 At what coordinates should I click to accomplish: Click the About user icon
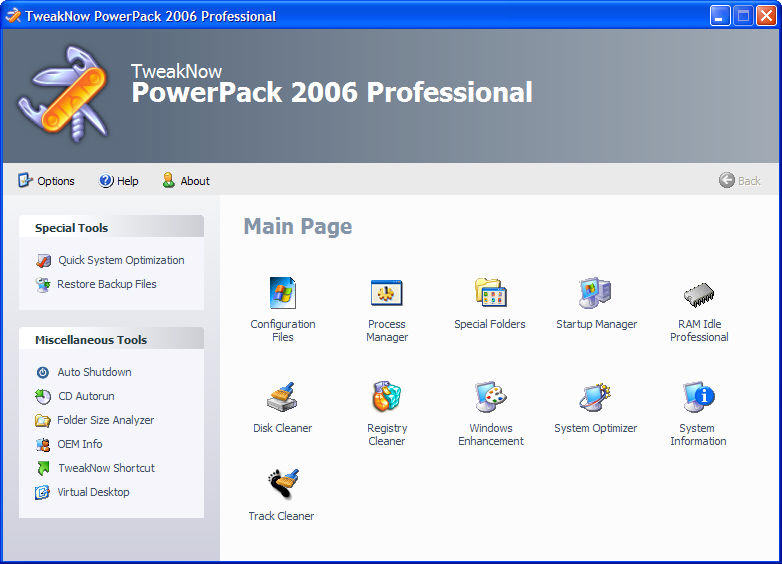pyautogui.click(x=169, y=181)
